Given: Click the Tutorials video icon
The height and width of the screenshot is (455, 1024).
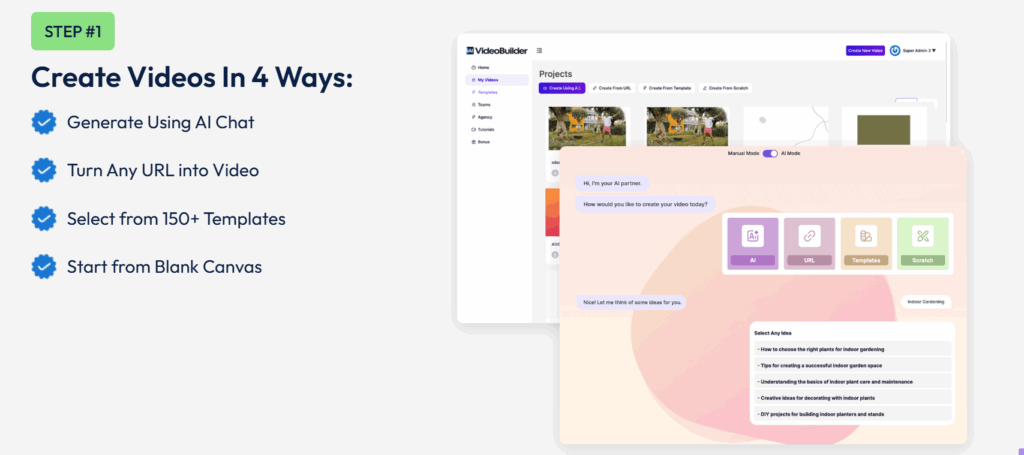Looking at the screenshot, I should click(473, 129).
